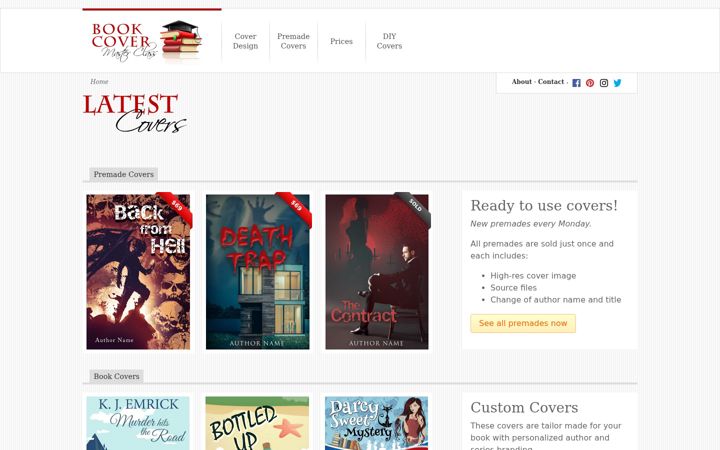Click the Source files list item

coord(513,288)
